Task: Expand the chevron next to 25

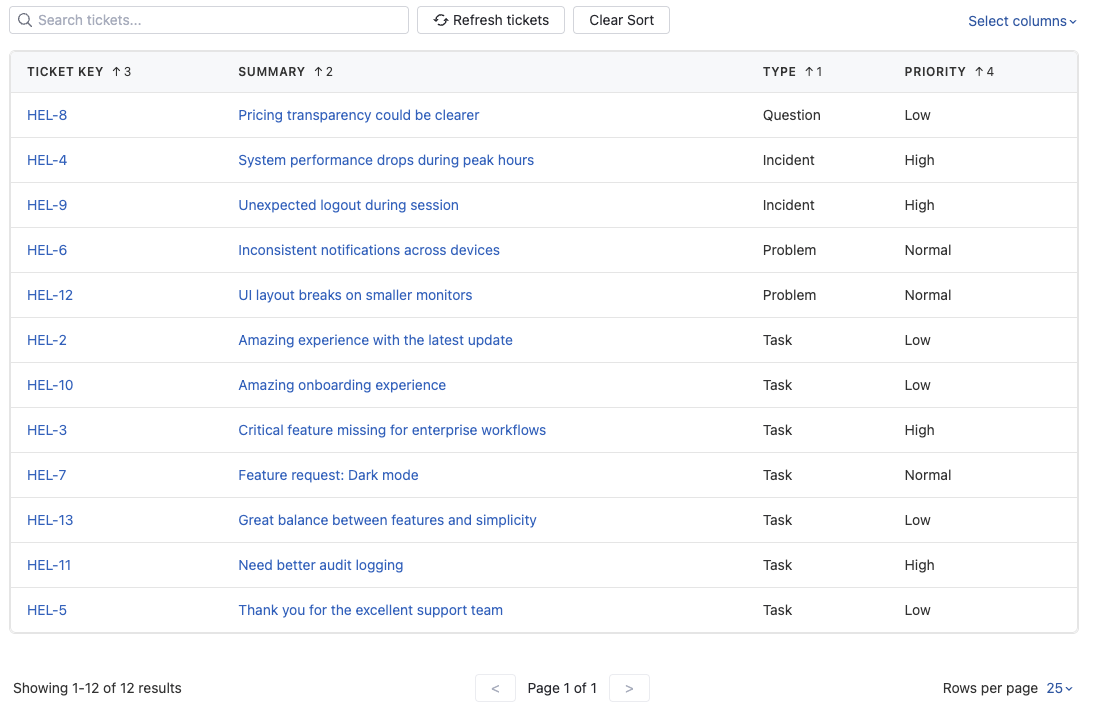Action: pos(1068,688)
